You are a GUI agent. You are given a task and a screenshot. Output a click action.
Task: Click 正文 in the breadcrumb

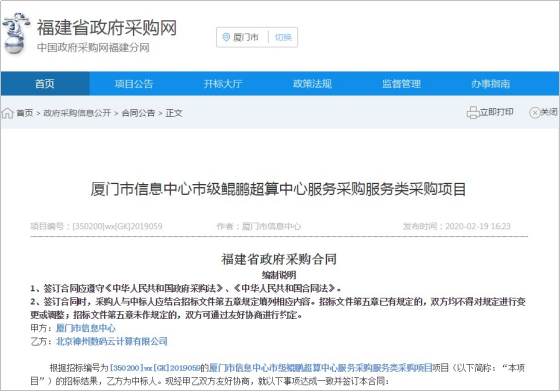174,113
